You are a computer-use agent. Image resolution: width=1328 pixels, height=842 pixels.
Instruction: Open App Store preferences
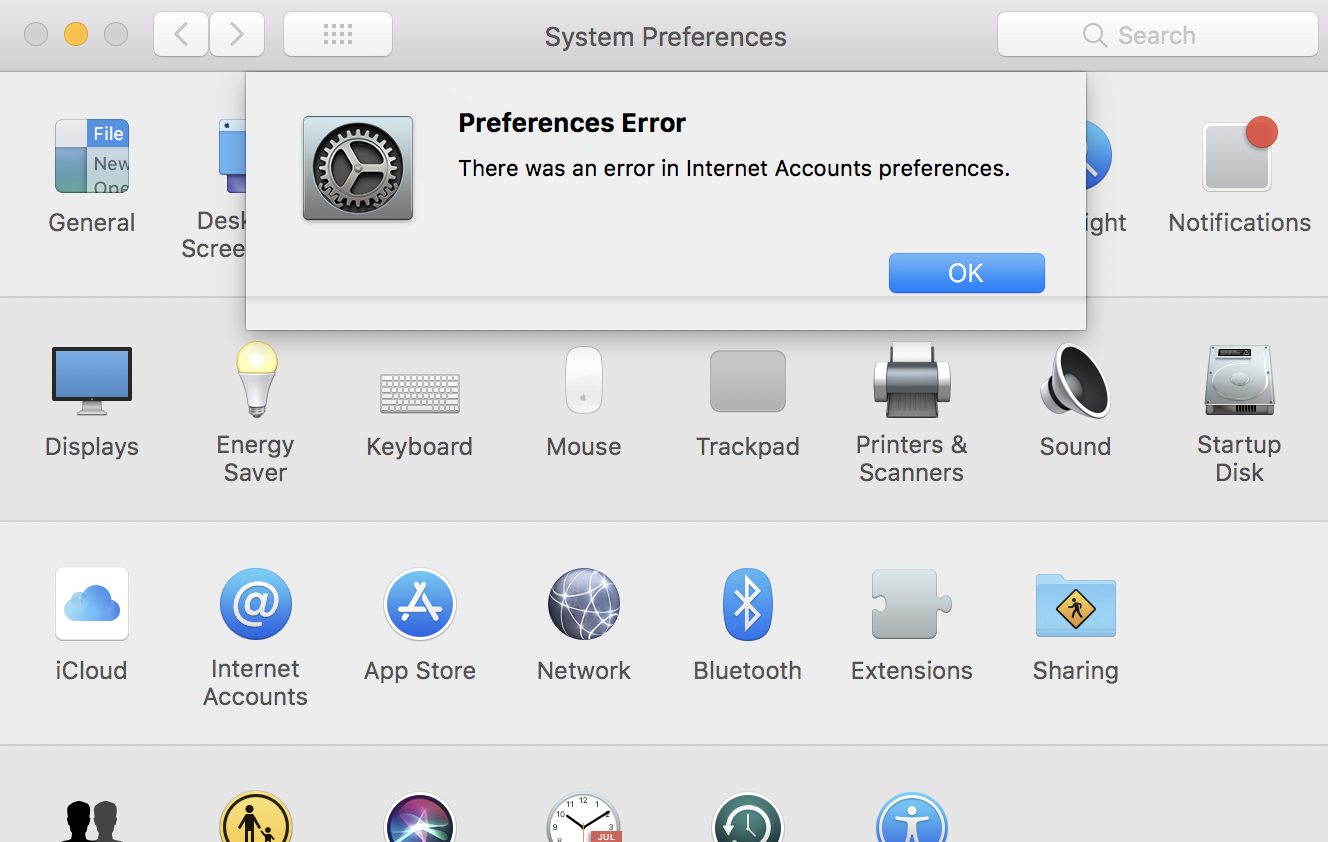pyautogui.click(x=420, y=605)
